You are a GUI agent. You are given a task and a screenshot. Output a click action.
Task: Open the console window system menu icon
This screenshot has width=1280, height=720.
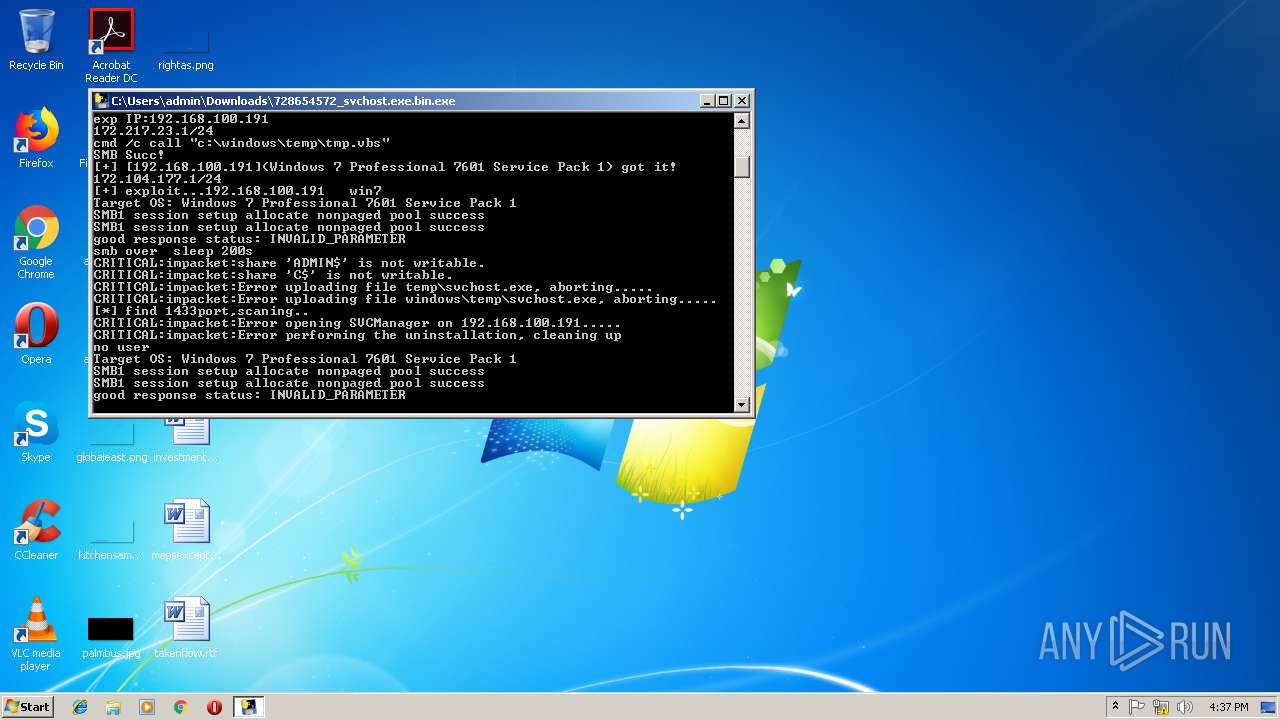(101, 101)
